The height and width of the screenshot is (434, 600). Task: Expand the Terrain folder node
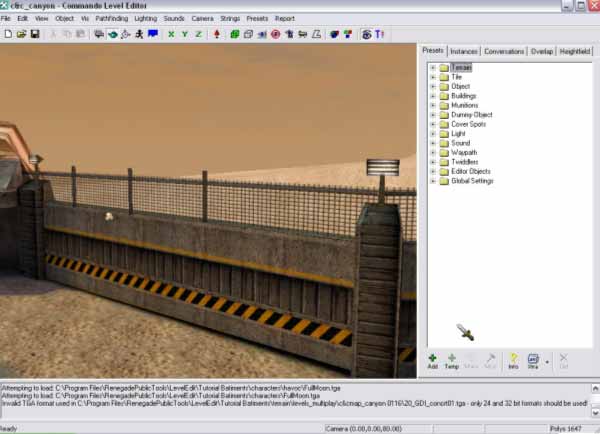pos(433,68)
